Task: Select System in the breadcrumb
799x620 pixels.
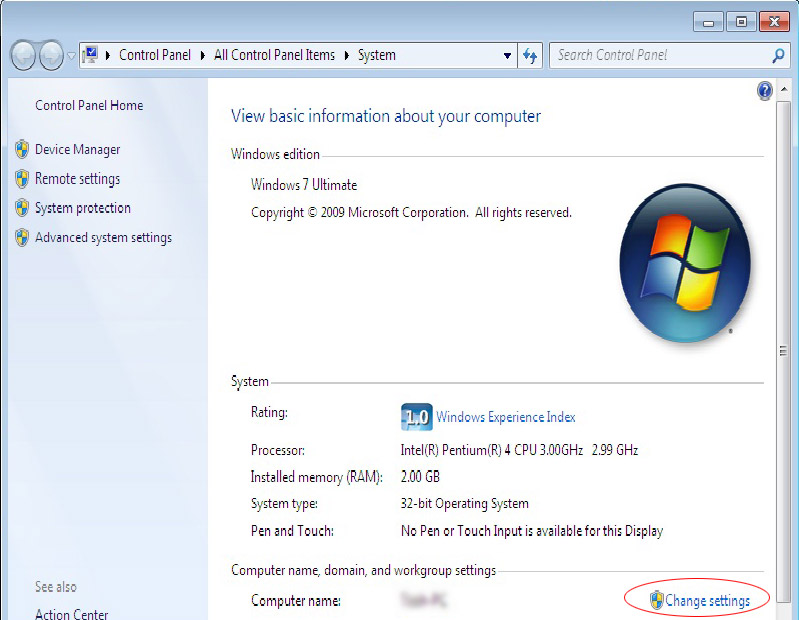Action: 377,55
